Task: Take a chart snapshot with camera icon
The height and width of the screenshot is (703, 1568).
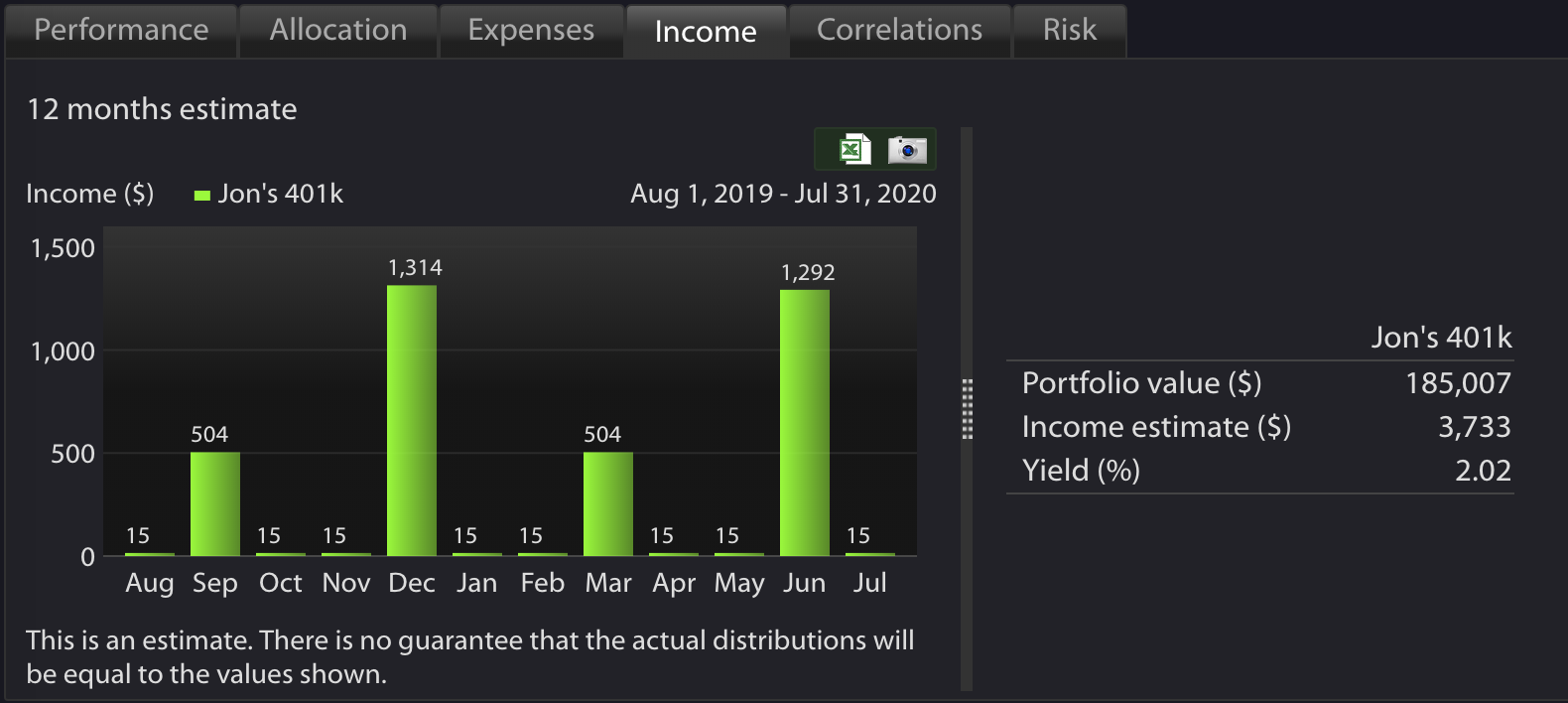Action: [x=907, y=149]
